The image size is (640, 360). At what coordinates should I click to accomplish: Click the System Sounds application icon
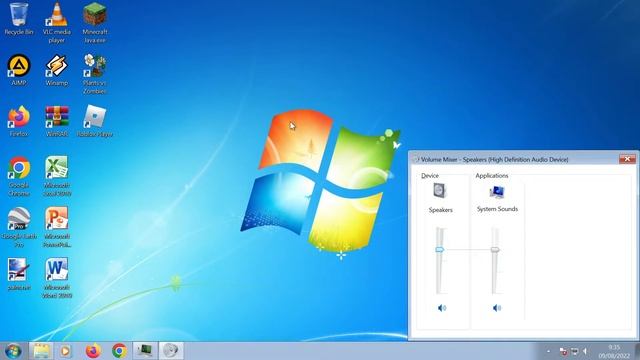(x=497, y=191)
